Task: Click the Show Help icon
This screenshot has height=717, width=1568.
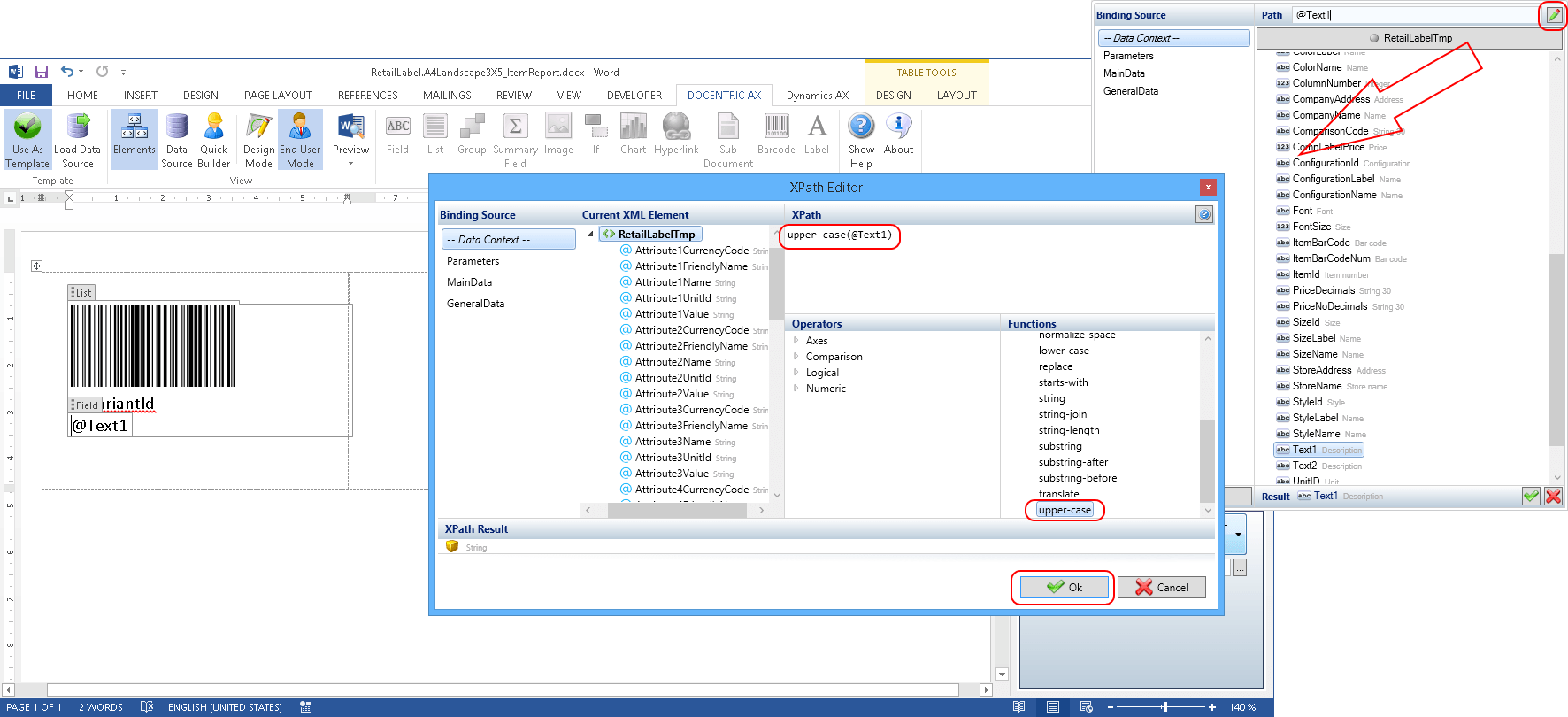Action: tap(861, 140)
